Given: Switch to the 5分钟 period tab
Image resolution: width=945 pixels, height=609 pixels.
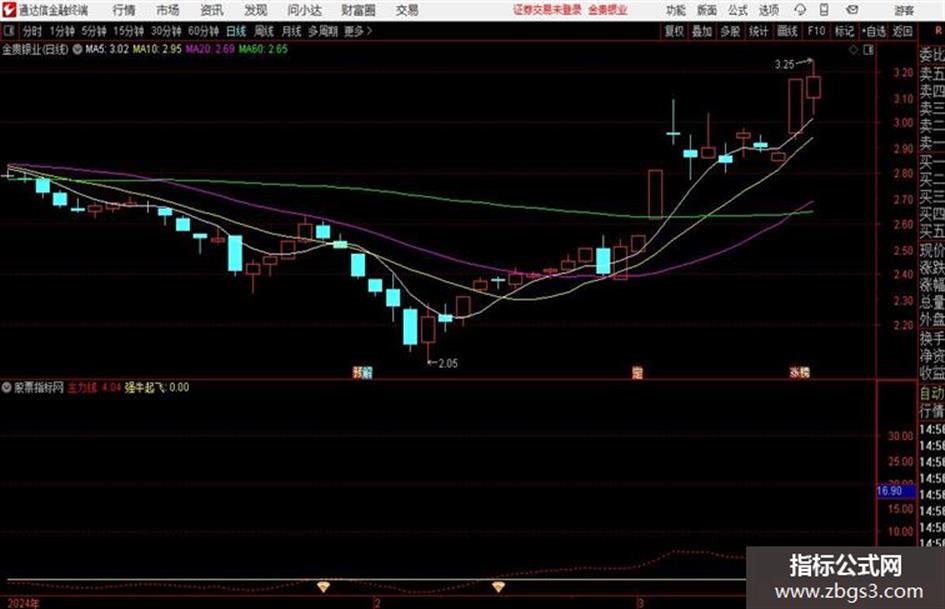Looking at the screenshot, I should pyautogui.click(x=94, y=31).
